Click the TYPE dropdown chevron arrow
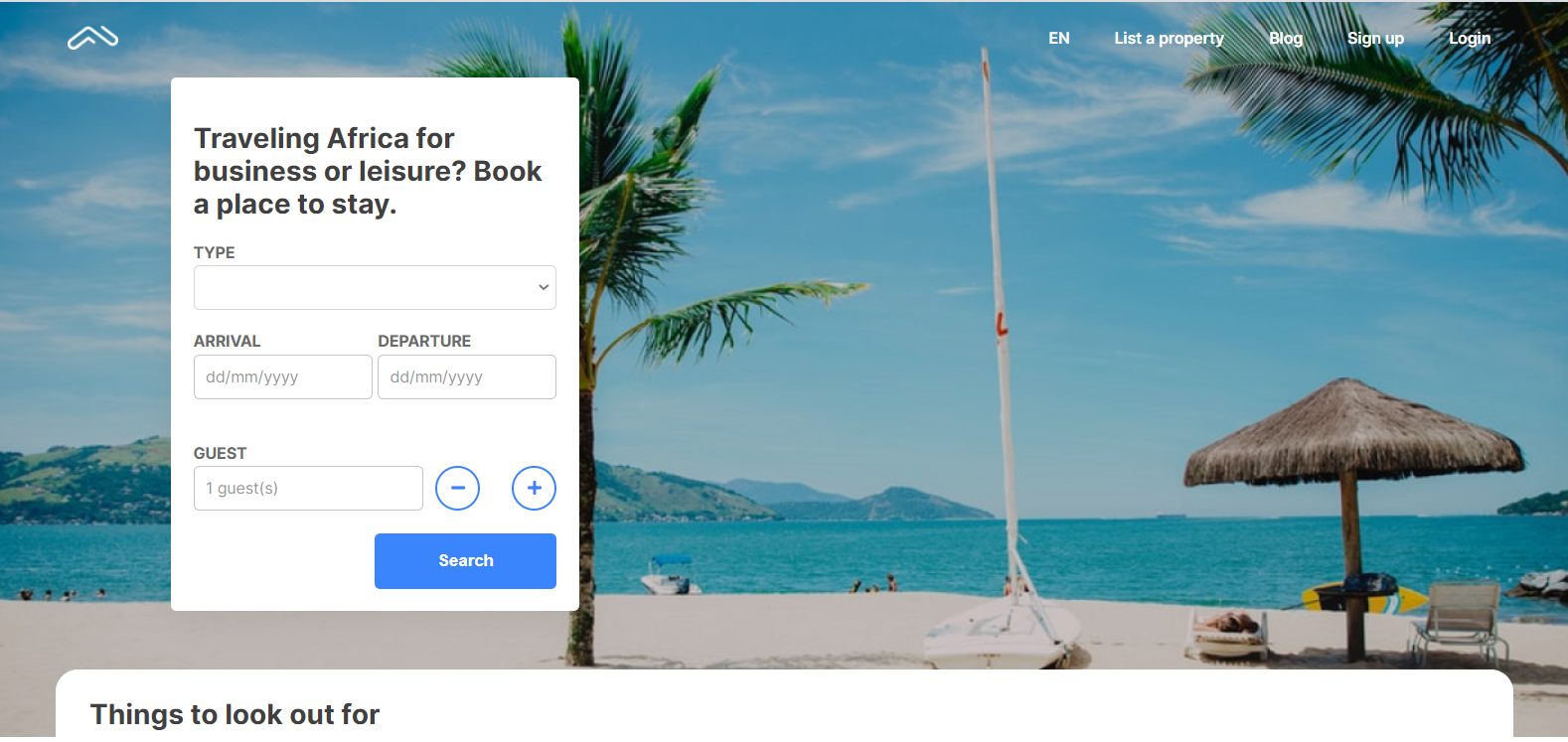The height and width of the screenshot is (742, 1568). [x=544, y=287]
